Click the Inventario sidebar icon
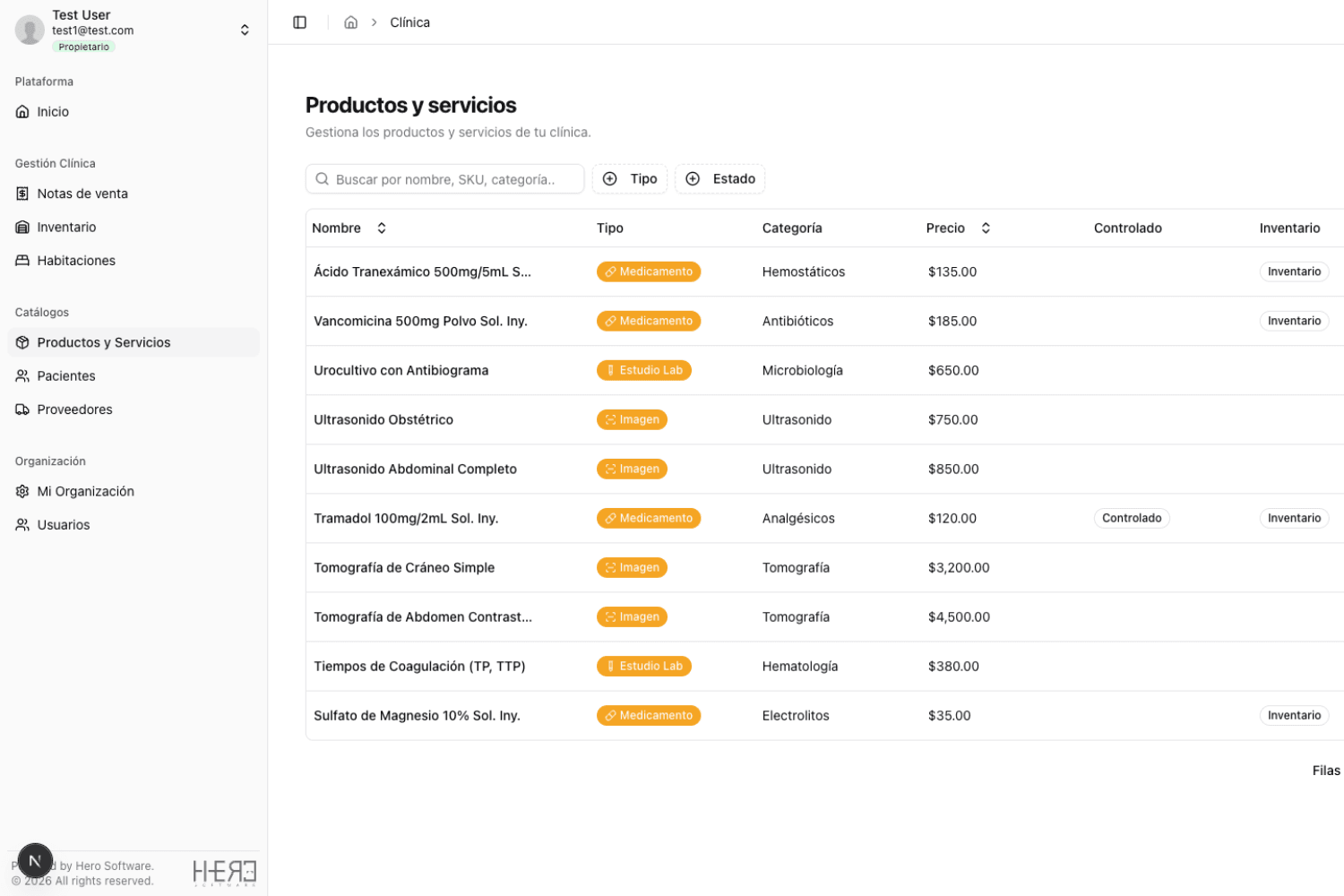 pyautogui.click(x=22, y=227)
